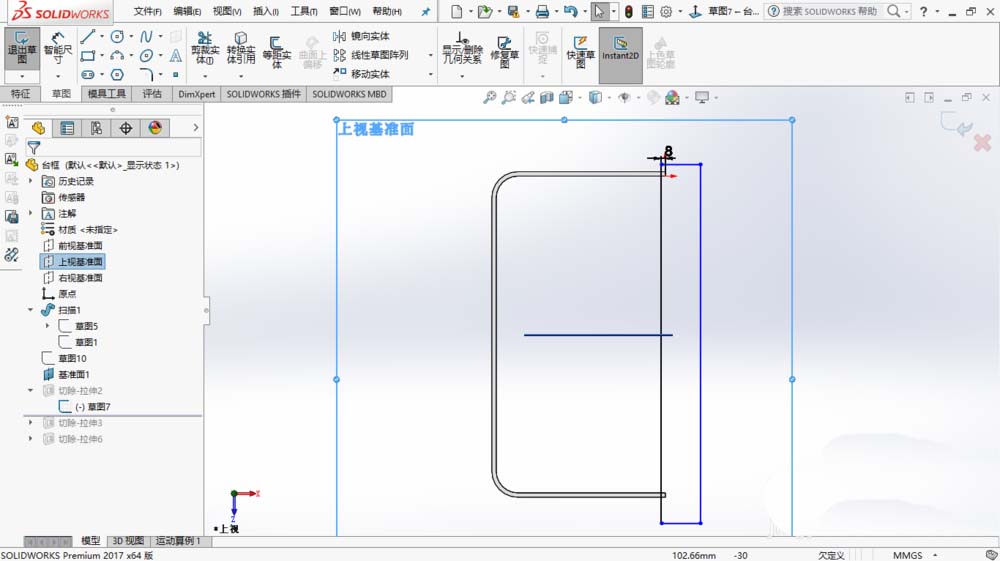Open the 工具(T) menu

click(x=304, y=11)
